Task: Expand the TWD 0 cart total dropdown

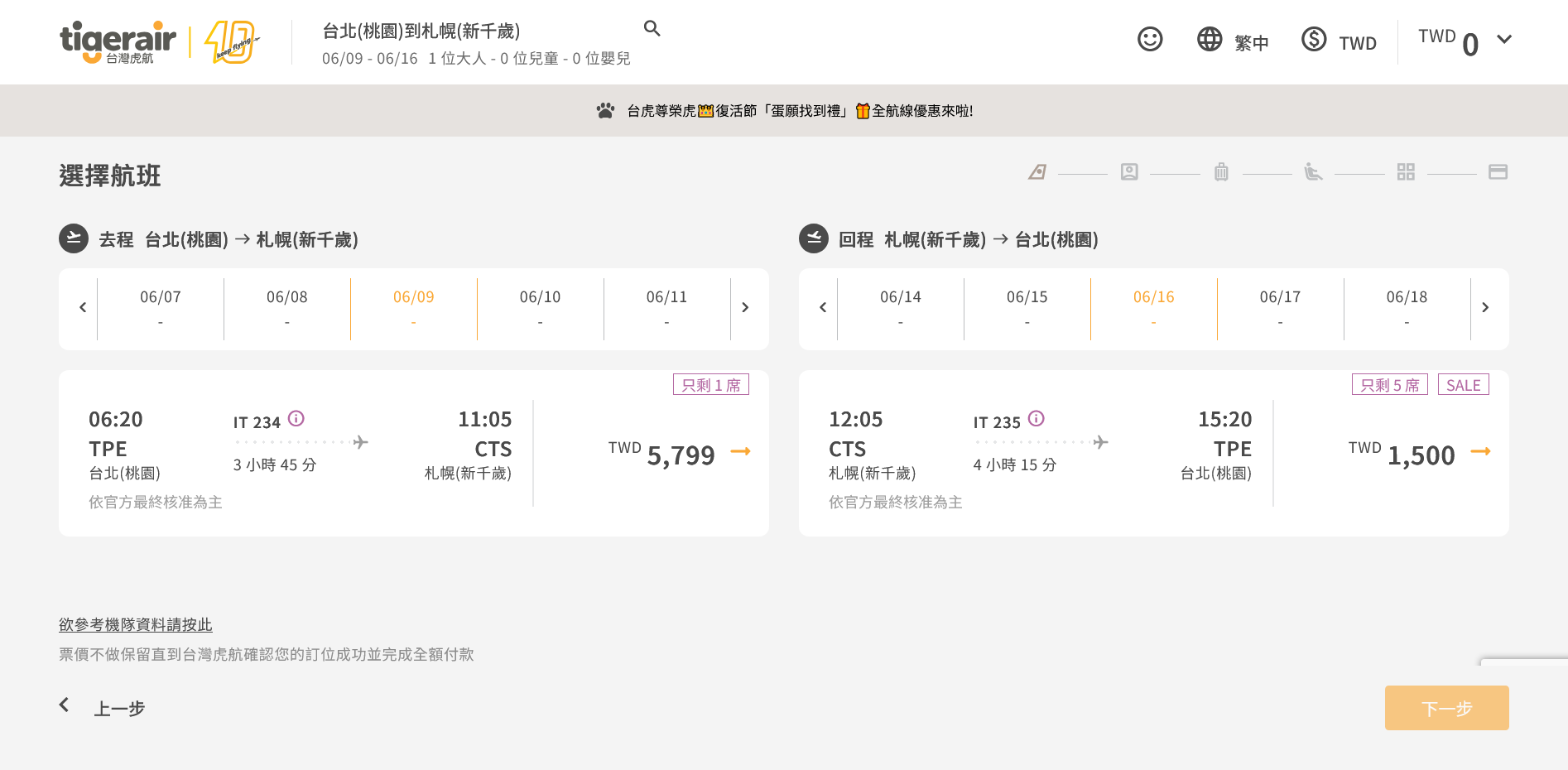Action: [1504, 39]
